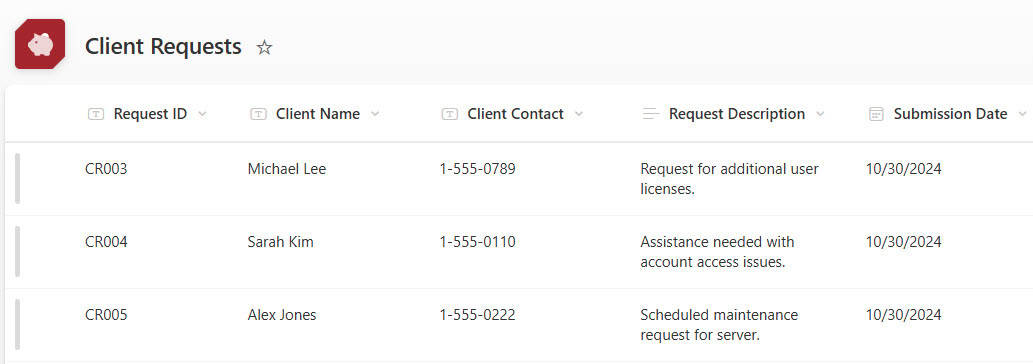Select the CR003 row using its handle
This screenshot has width=1033, height=364.
click(17, 178)
